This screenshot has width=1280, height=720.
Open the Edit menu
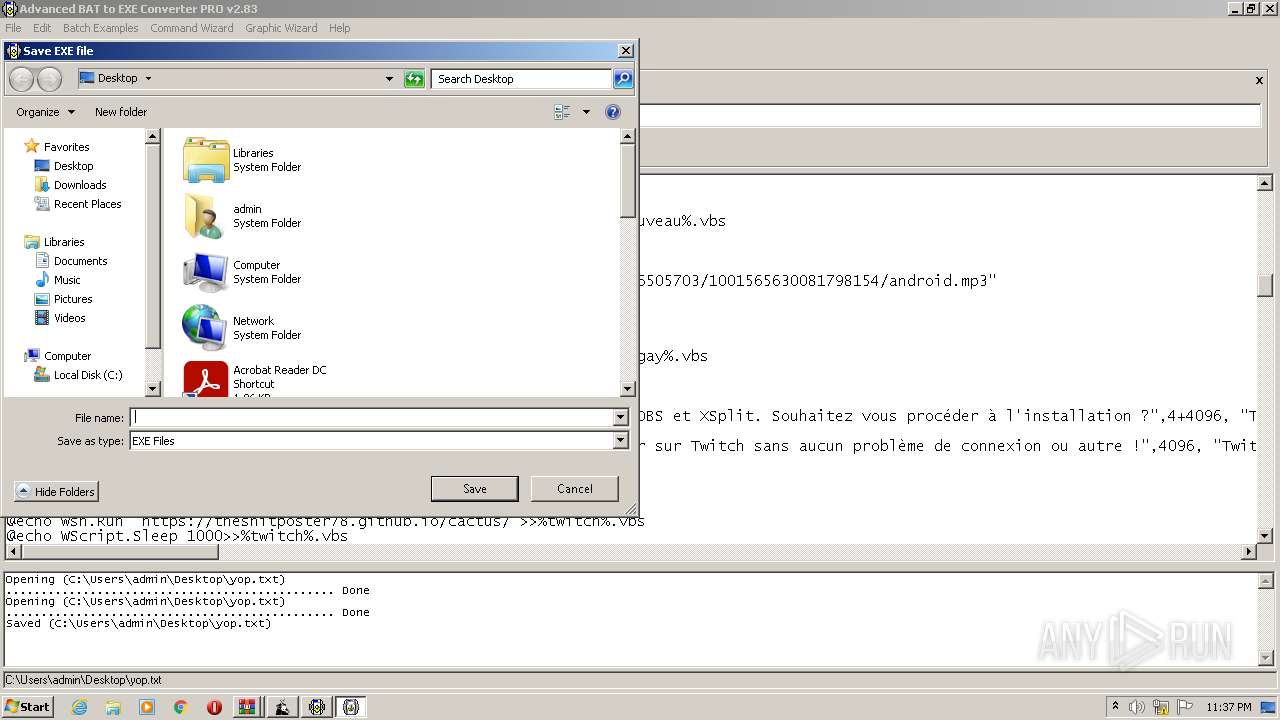tap(42, 28)
